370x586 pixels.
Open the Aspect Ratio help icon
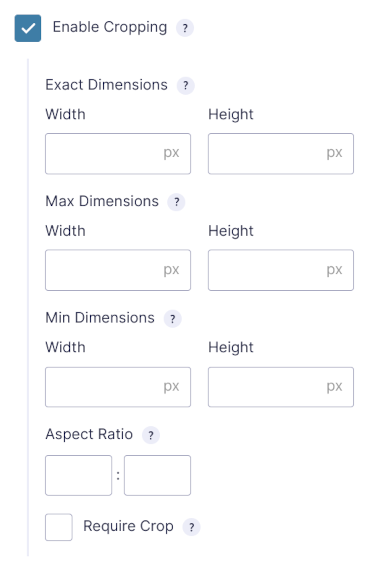point(151,435)
